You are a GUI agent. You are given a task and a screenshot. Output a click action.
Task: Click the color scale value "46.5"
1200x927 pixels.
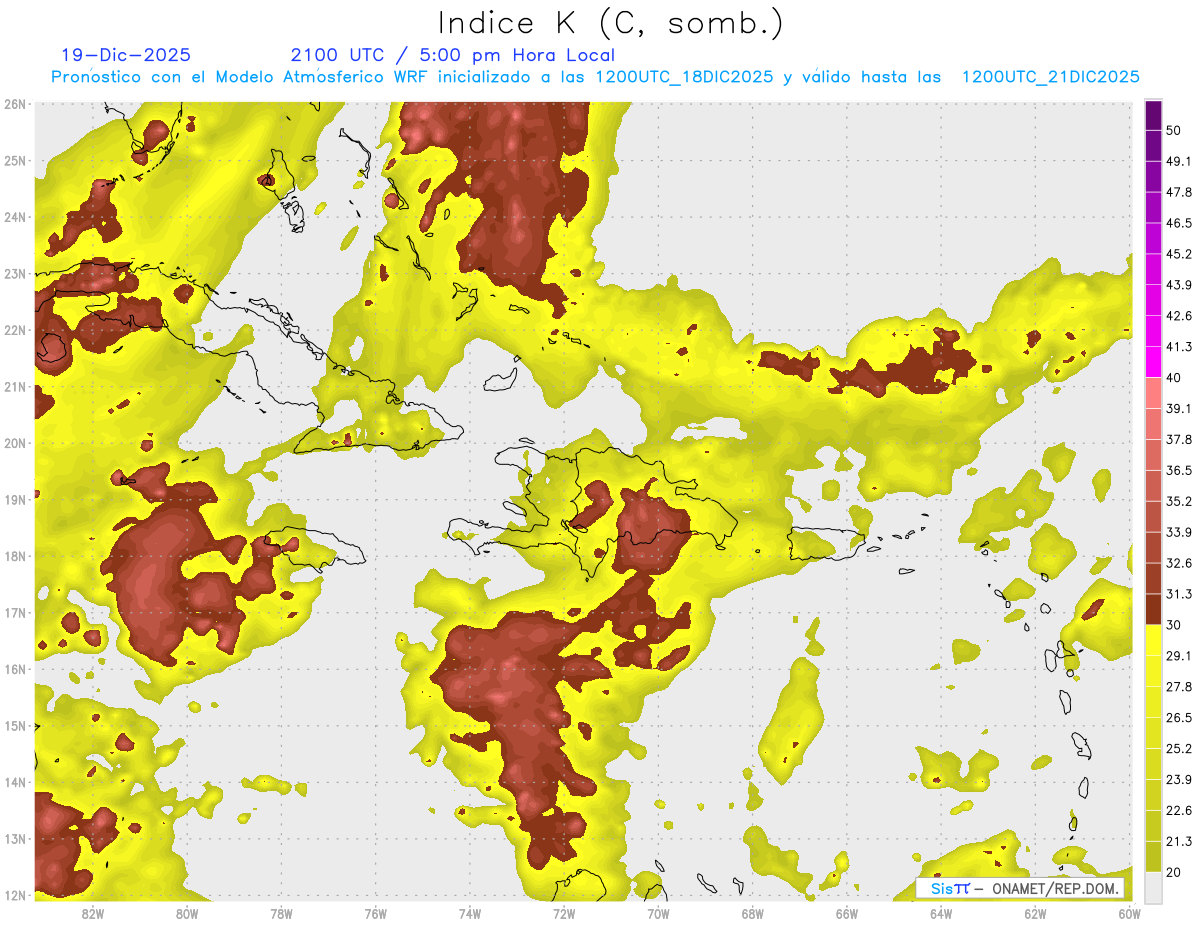pos(1179,223)
